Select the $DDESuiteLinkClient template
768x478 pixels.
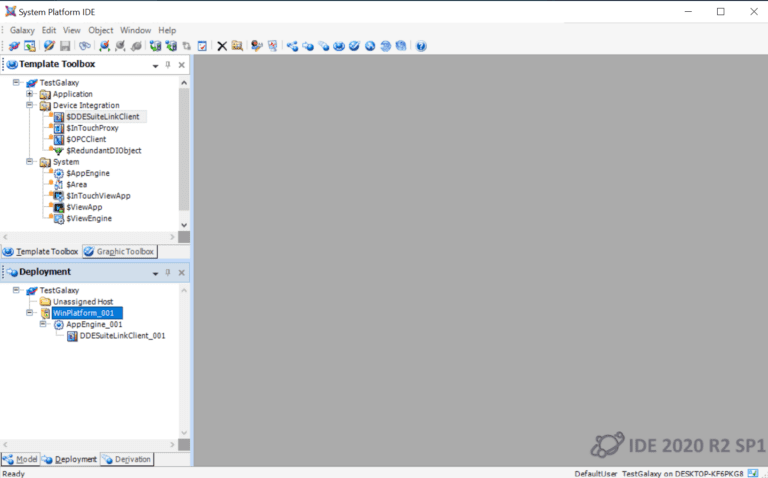pyautogui.click(x=103, y=117)
